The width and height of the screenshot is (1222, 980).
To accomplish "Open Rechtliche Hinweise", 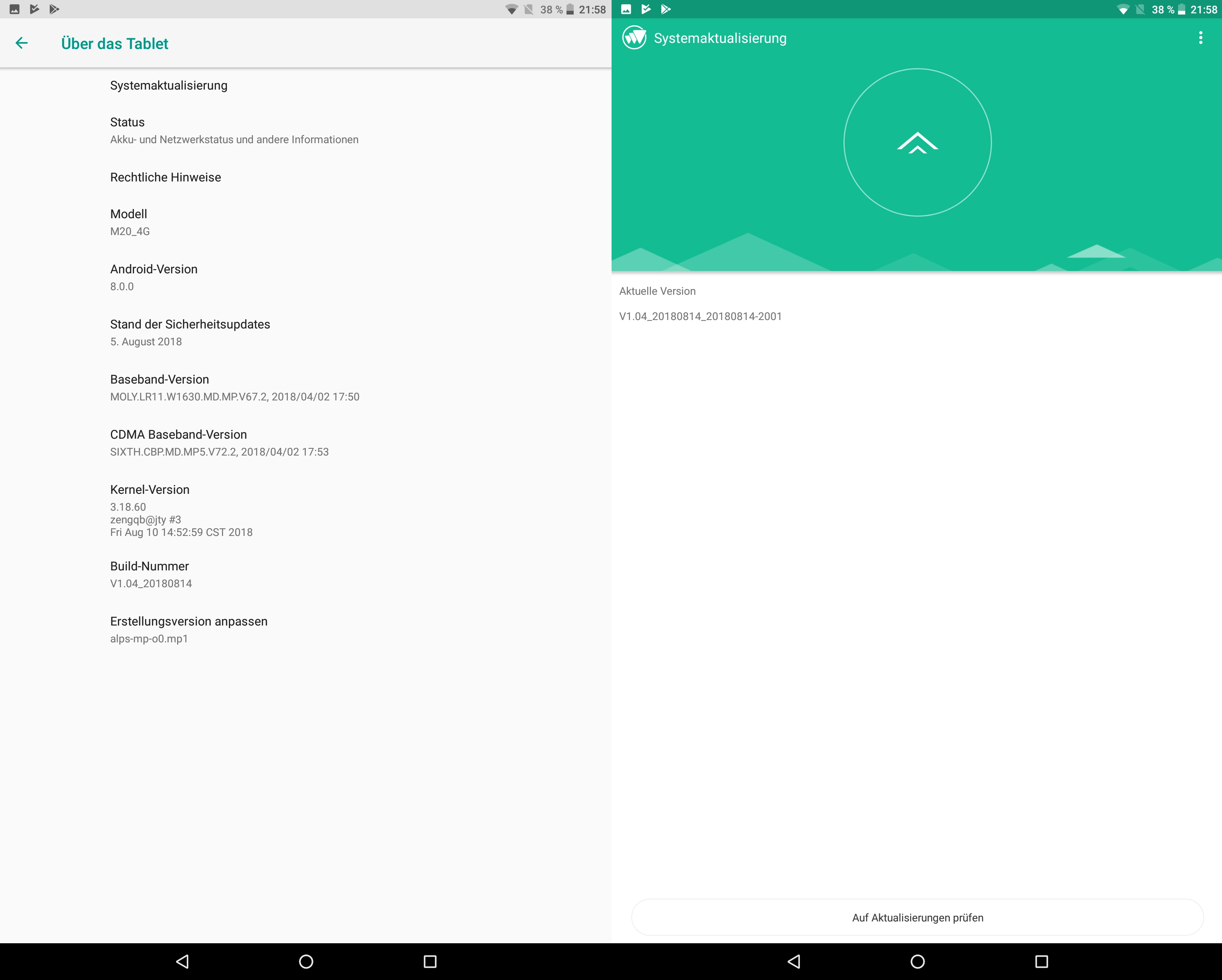I will pyautogui.click(x=305, y=177).
